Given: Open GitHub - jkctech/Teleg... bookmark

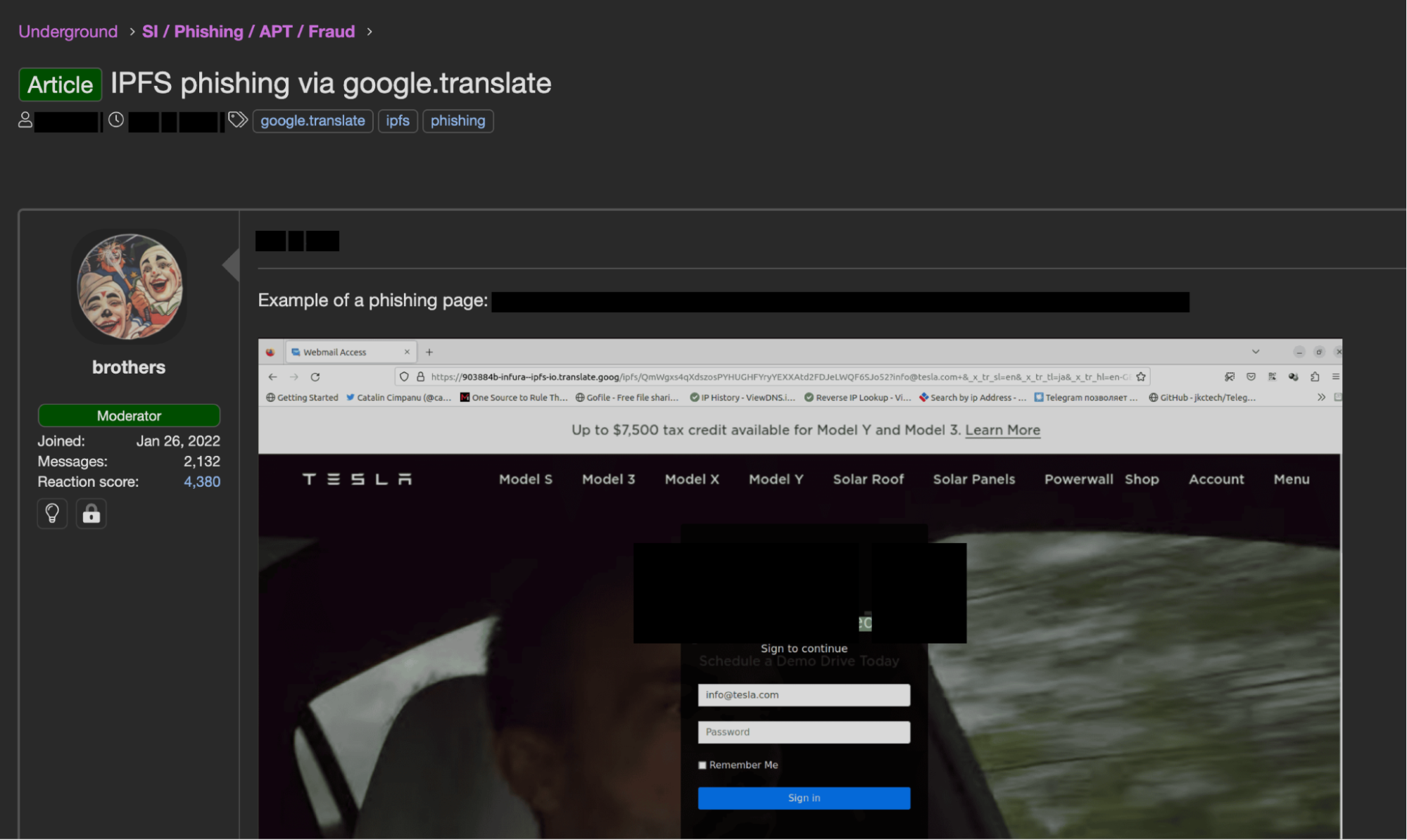Looking at the screenshot, I should (x=1202, y=397).
